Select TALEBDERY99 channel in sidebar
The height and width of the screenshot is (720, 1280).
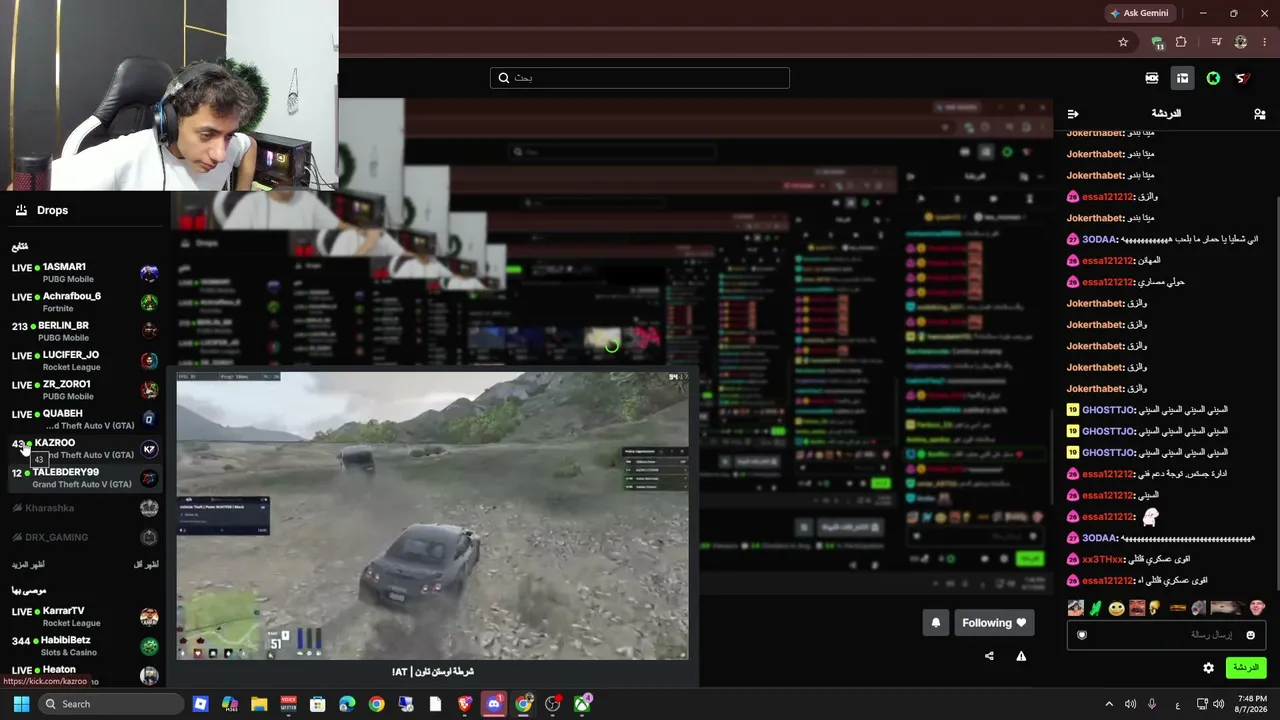coord(85,478)
